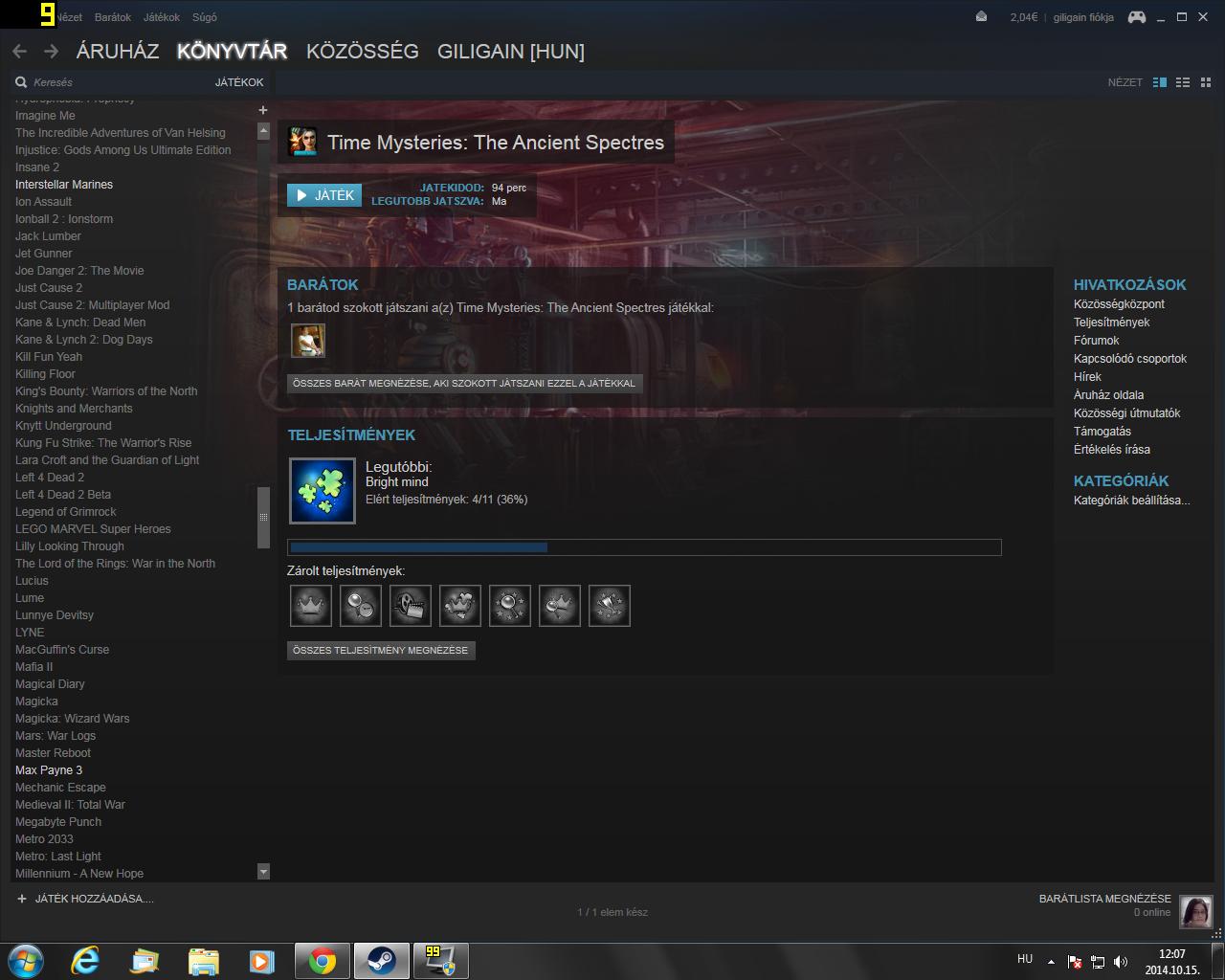Open the Közösségi útmutatók link
The image size is (1225, 980).
click(1126, 413)
